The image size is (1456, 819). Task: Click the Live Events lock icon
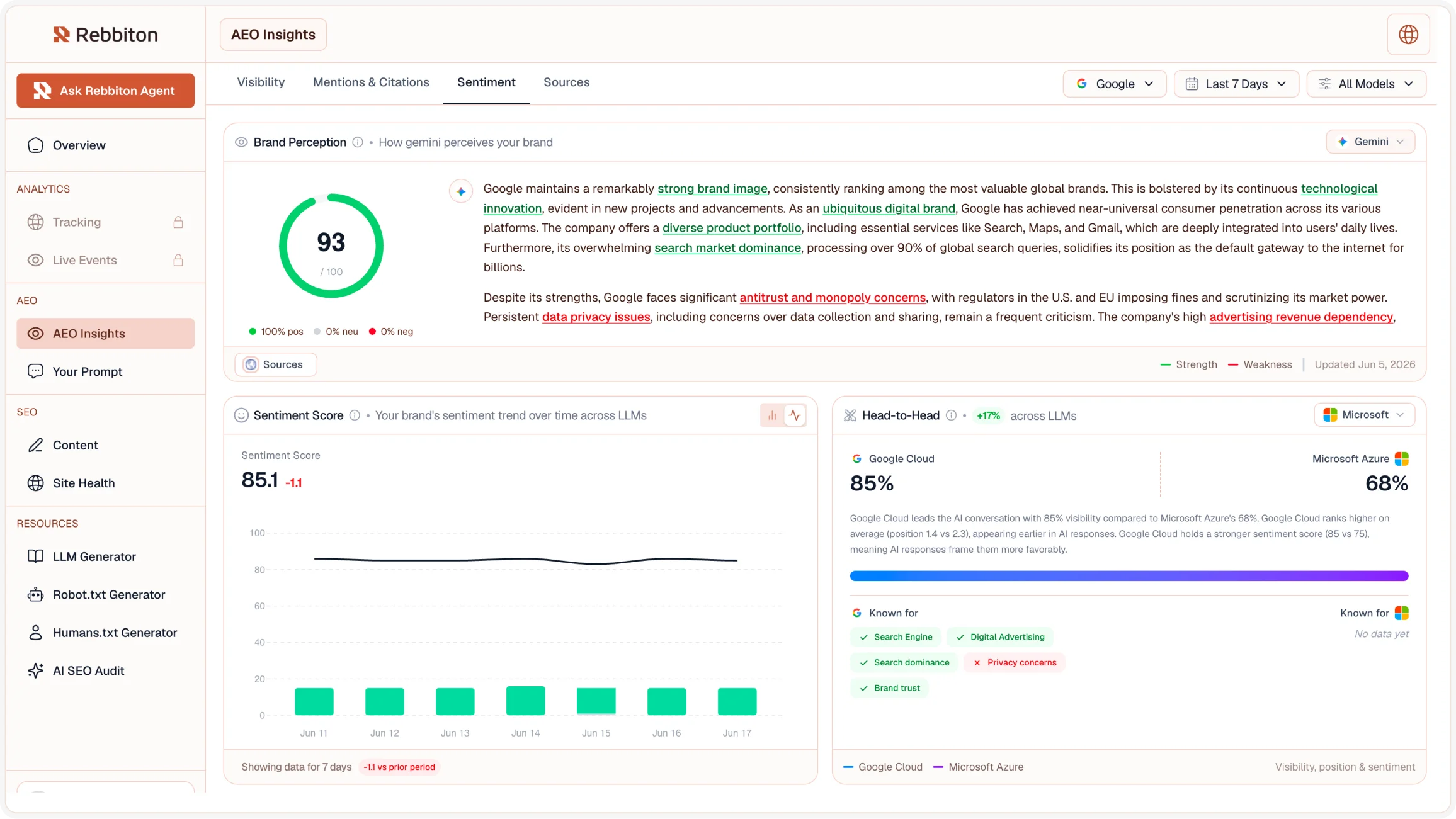(178, 260)
